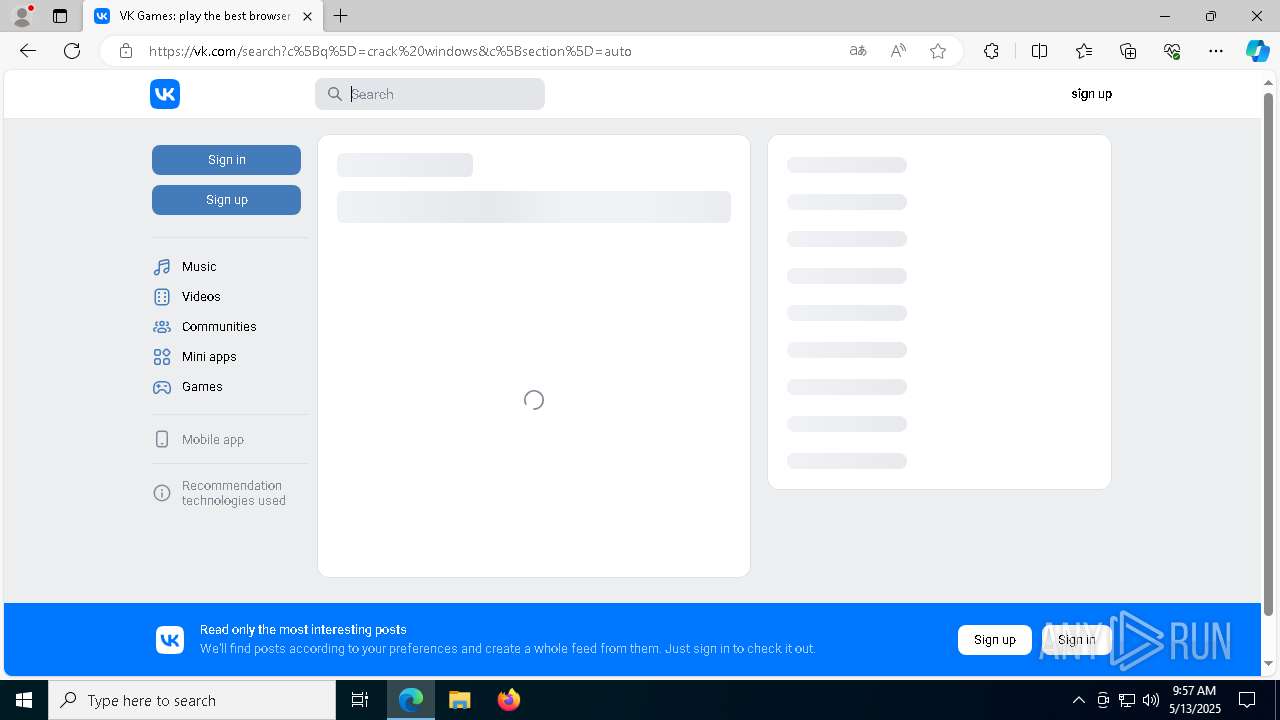This screenshot has width=1280, height=720.
Task: Select the Communities menu label
Action: (219, 327)
